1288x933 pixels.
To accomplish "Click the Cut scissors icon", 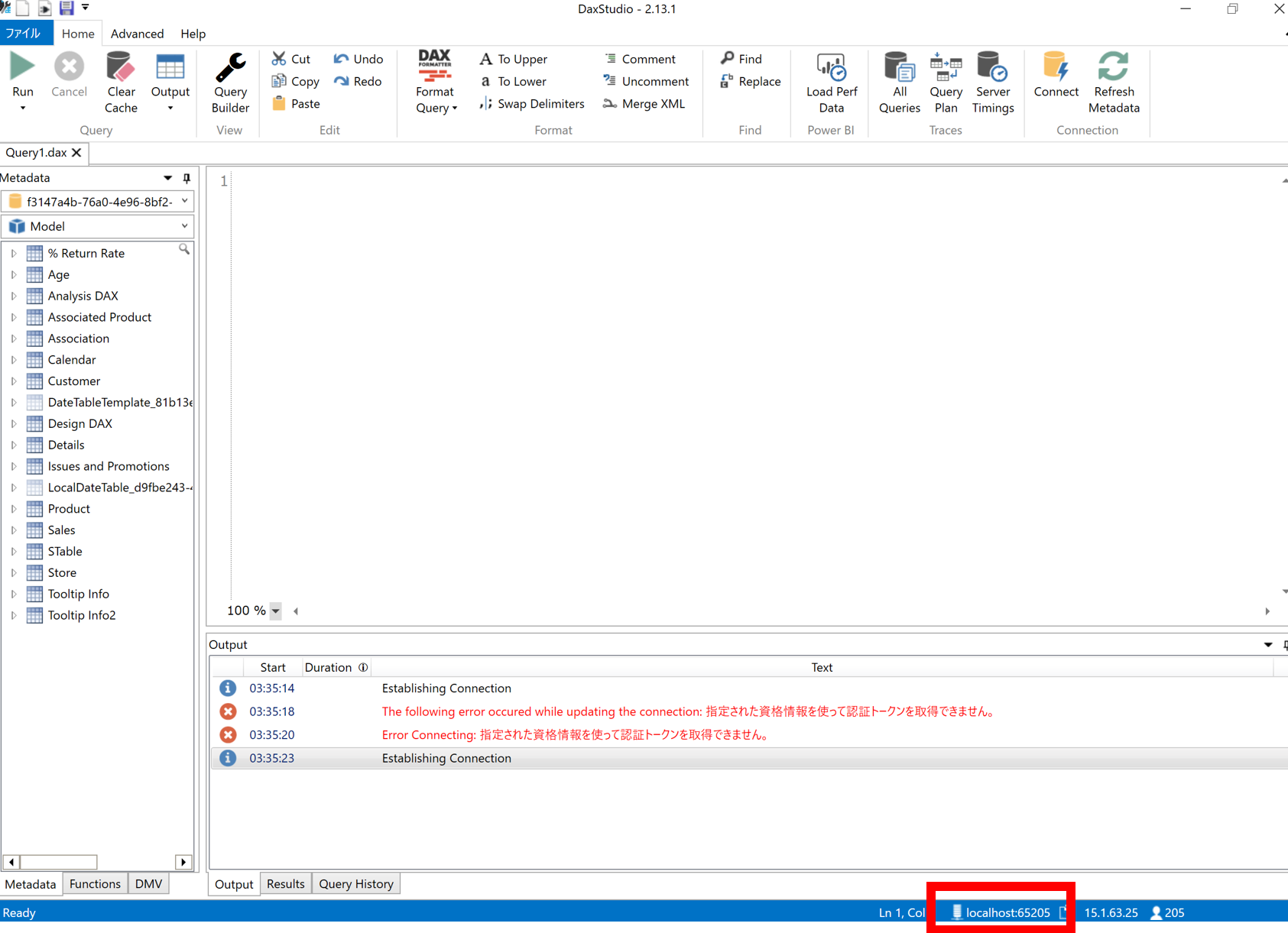I will (279, 59).
